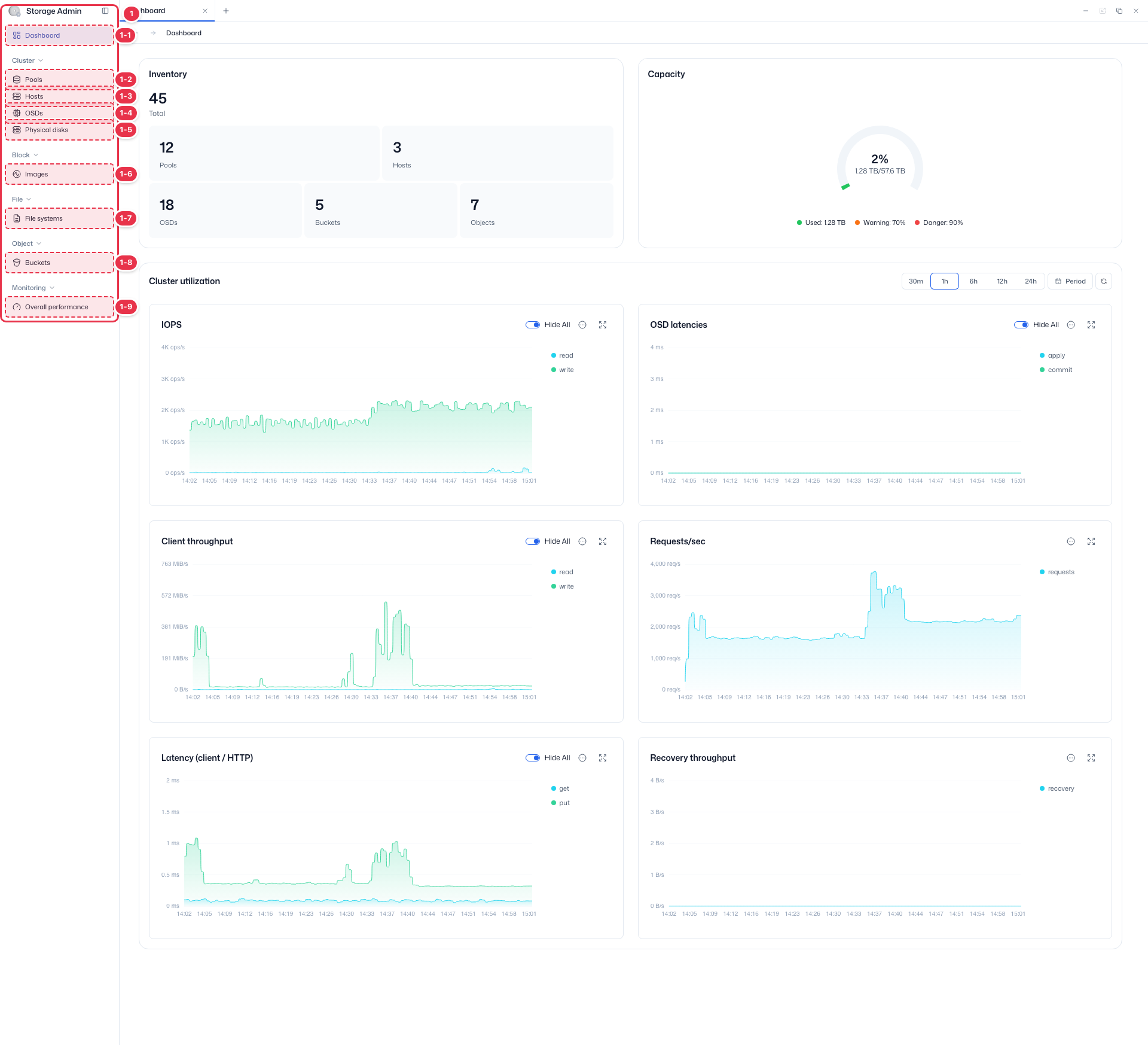Open Client throughput options circle icon
The image size is (1148, 1045).
coord(582,541)
